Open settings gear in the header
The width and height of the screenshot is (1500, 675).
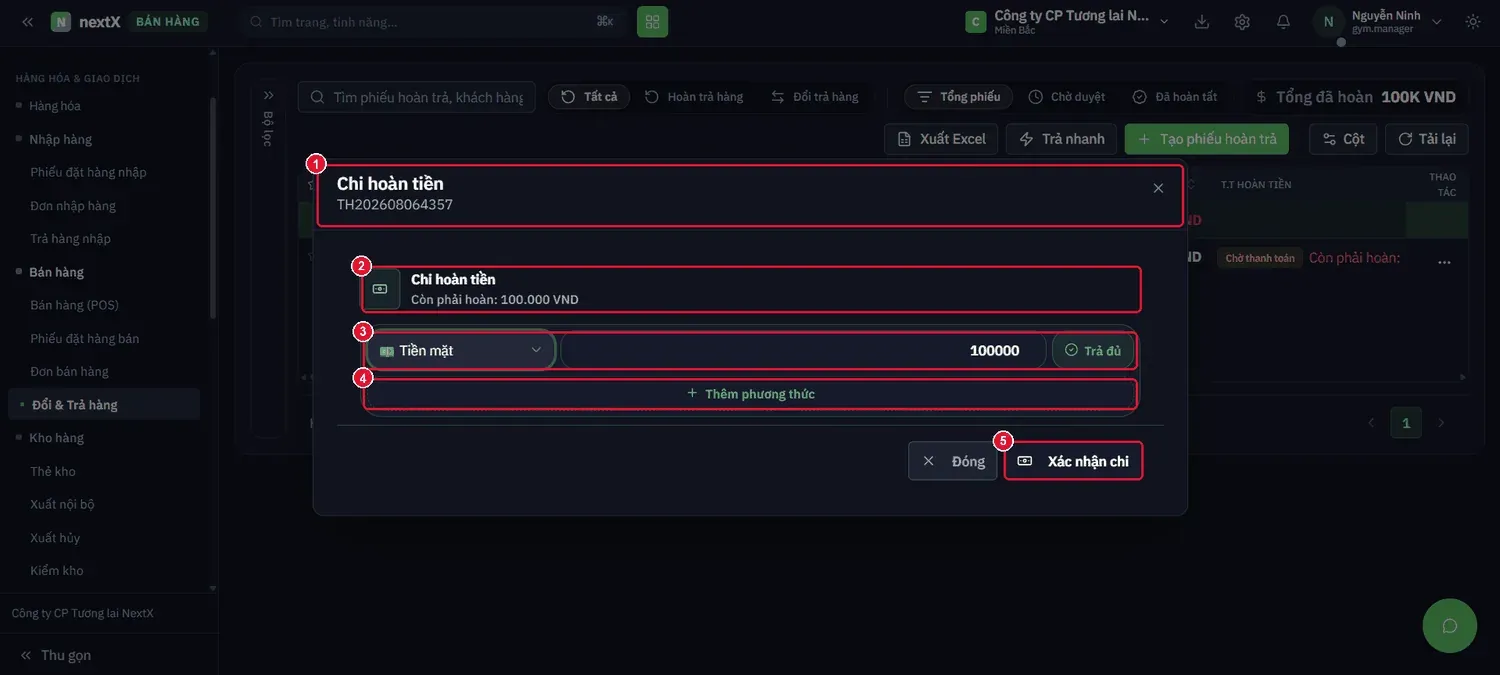pyautogui.click(x=1242, y=21)
